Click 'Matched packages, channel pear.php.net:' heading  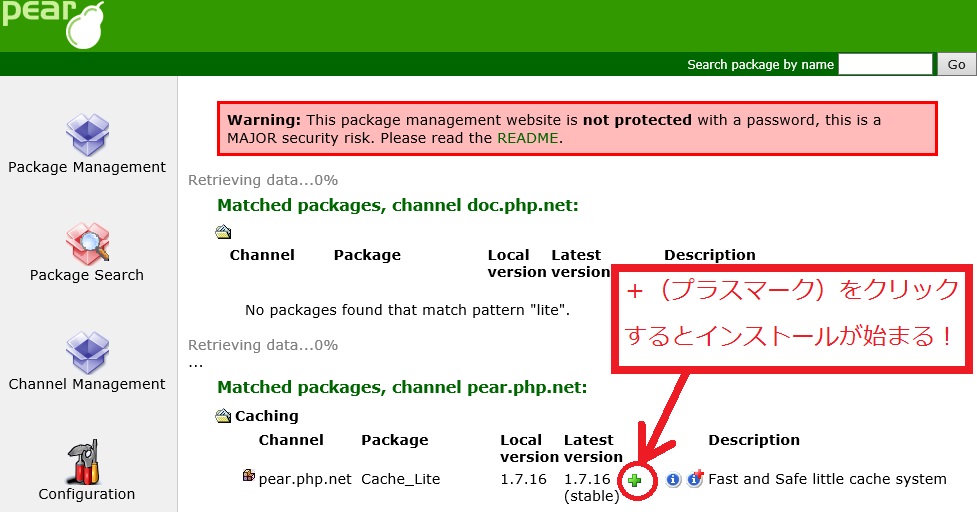point(403,387)
